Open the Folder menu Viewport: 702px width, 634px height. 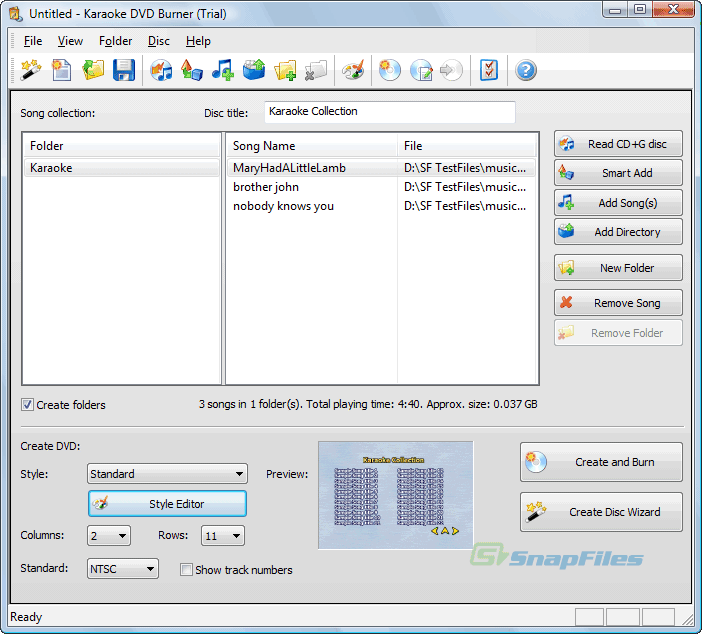116,41
